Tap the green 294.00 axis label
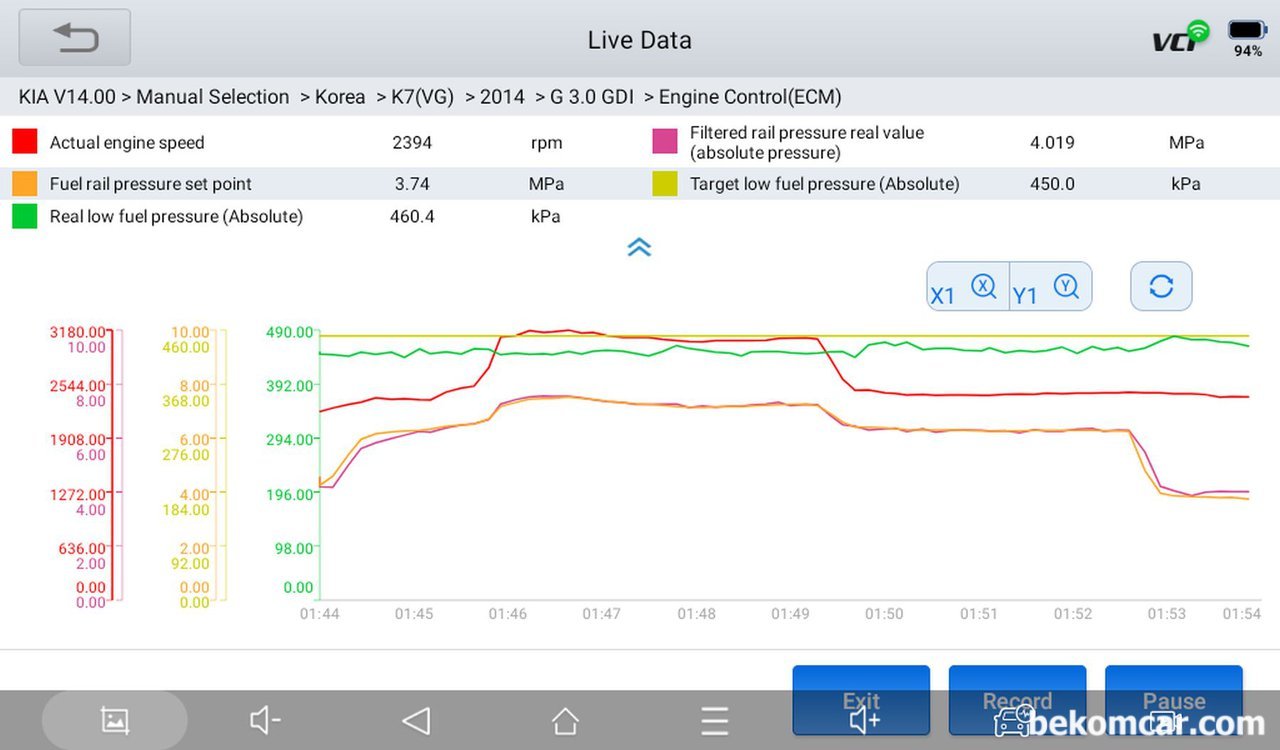The height and width of the screenshot is (750, 1280). [289, 440]
